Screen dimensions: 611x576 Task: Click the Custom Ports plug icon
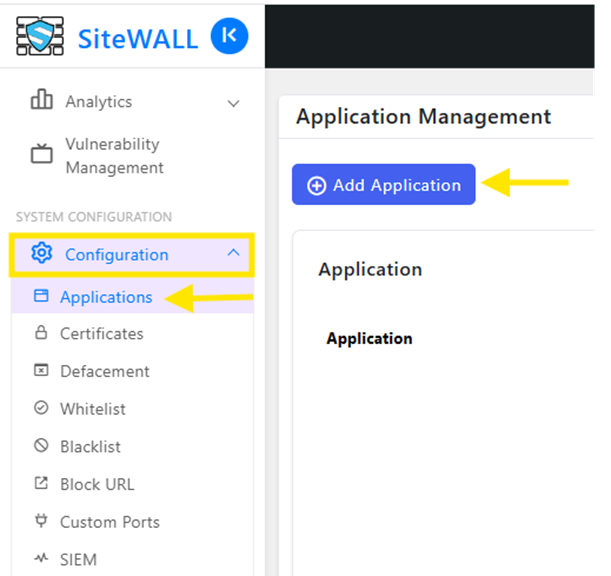pyautogui.click(x=41, y=520)
